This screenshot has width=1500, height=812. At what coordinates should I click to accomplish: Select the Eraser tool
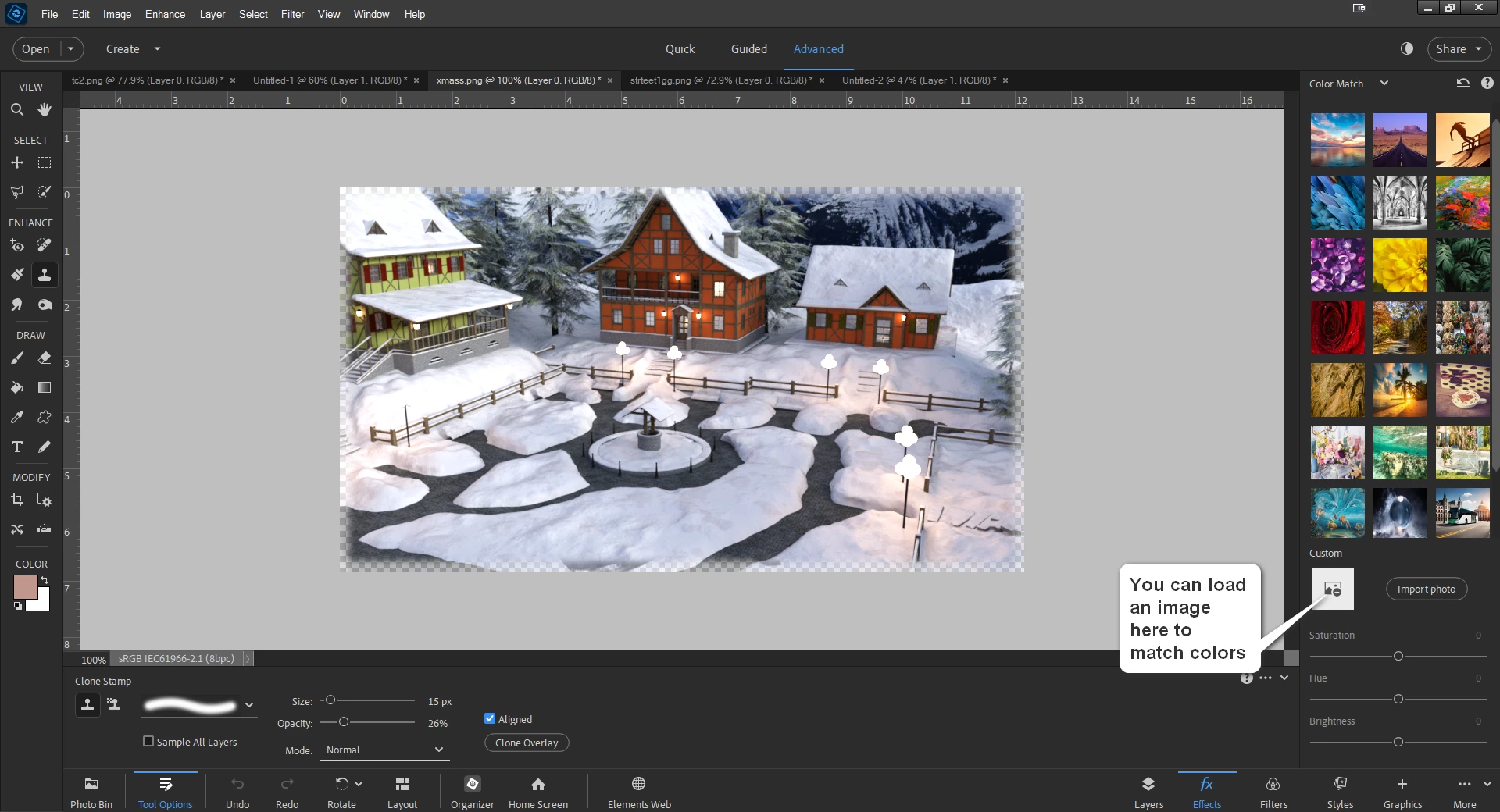[x=45, y=358]
